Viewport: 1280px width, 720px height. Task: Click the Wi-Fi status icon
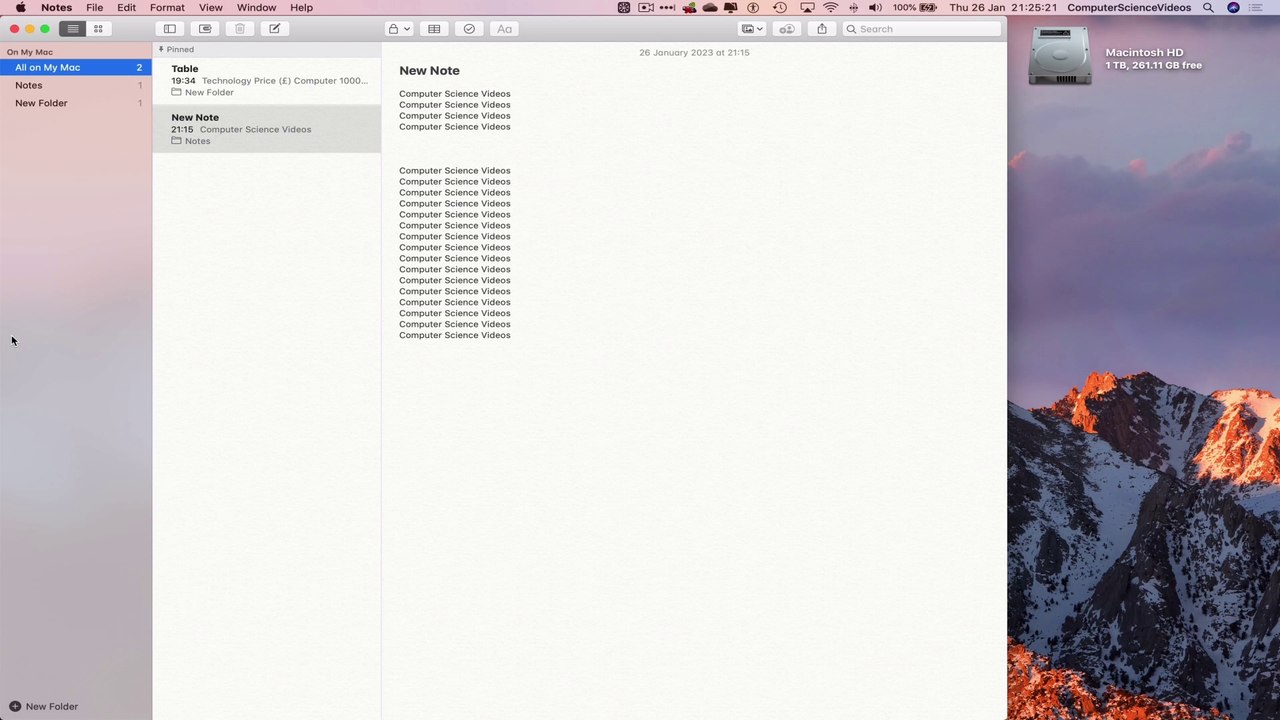(830, 7)
